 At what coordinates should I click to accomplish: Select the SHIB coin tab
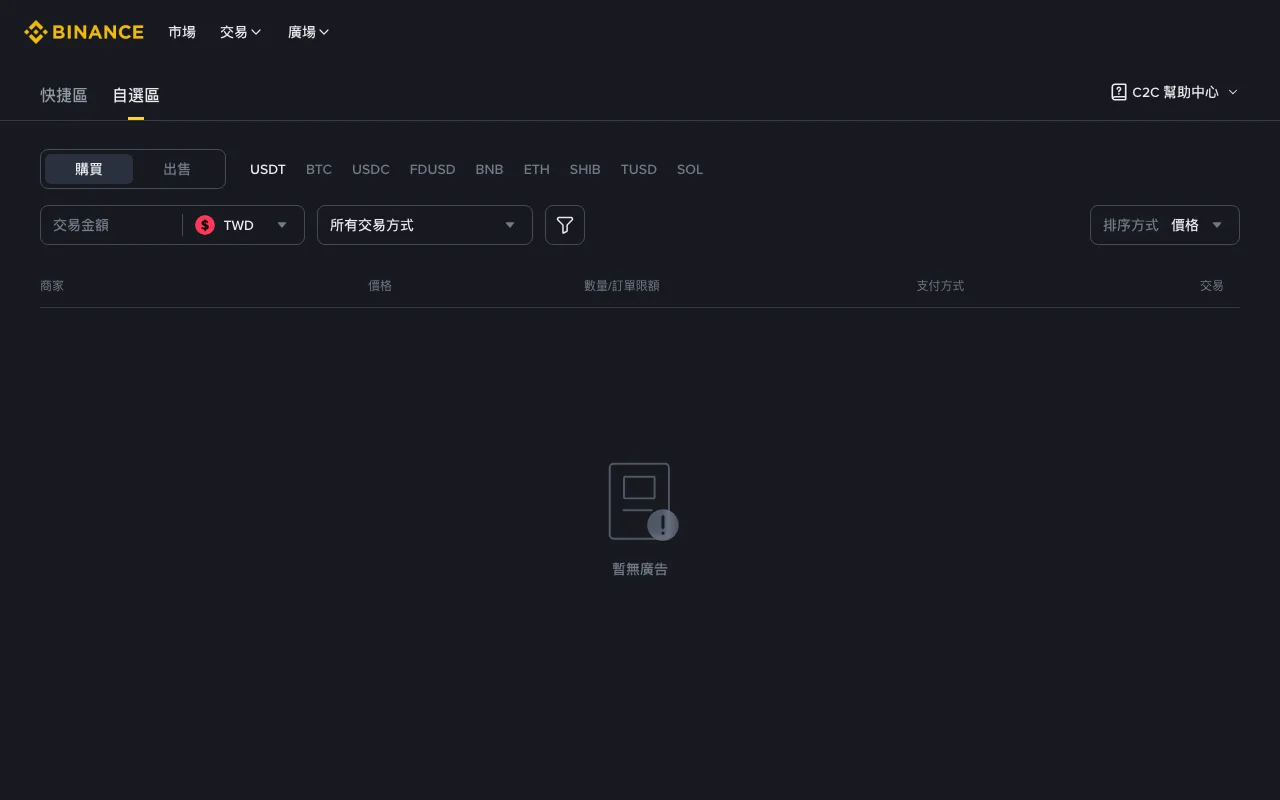tap(585, 169)
